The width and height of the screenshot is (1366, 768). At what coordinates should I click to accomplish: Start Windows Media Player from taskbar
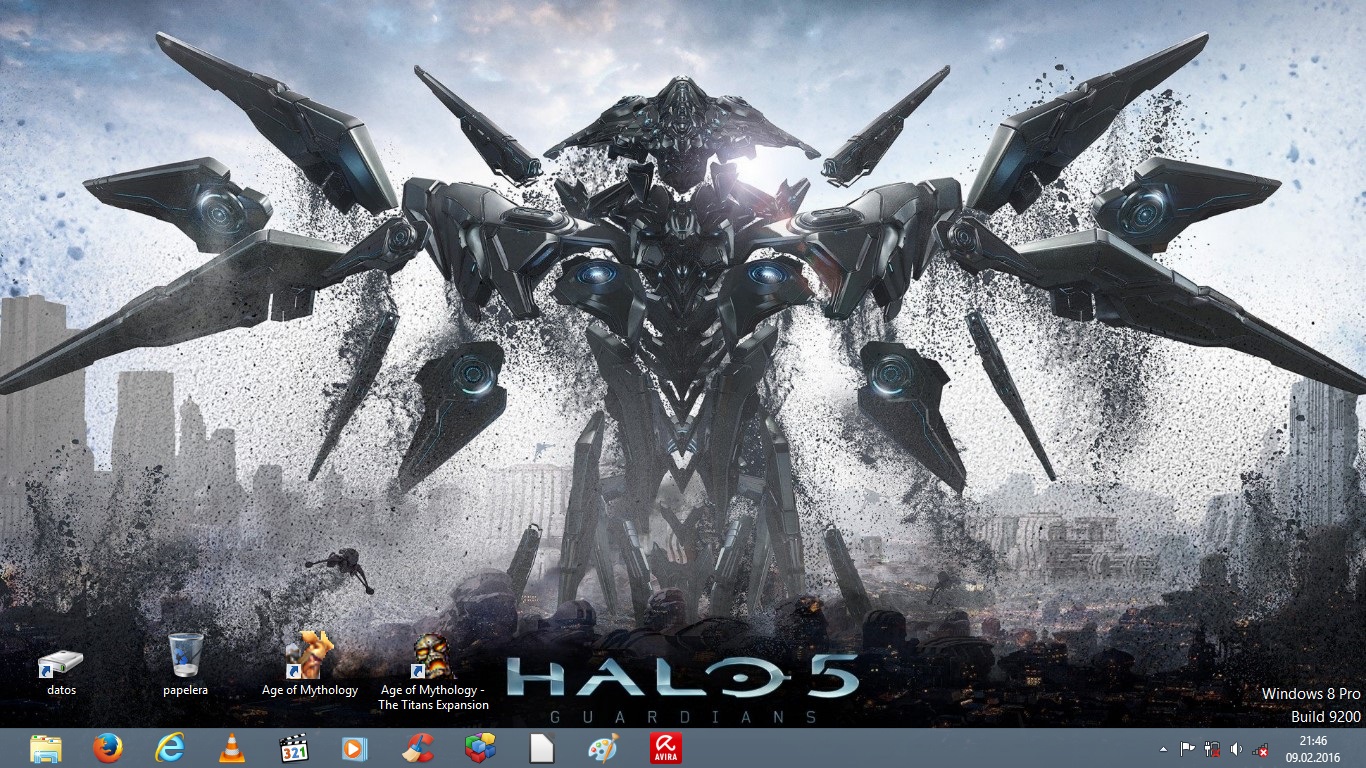point(355,748)
